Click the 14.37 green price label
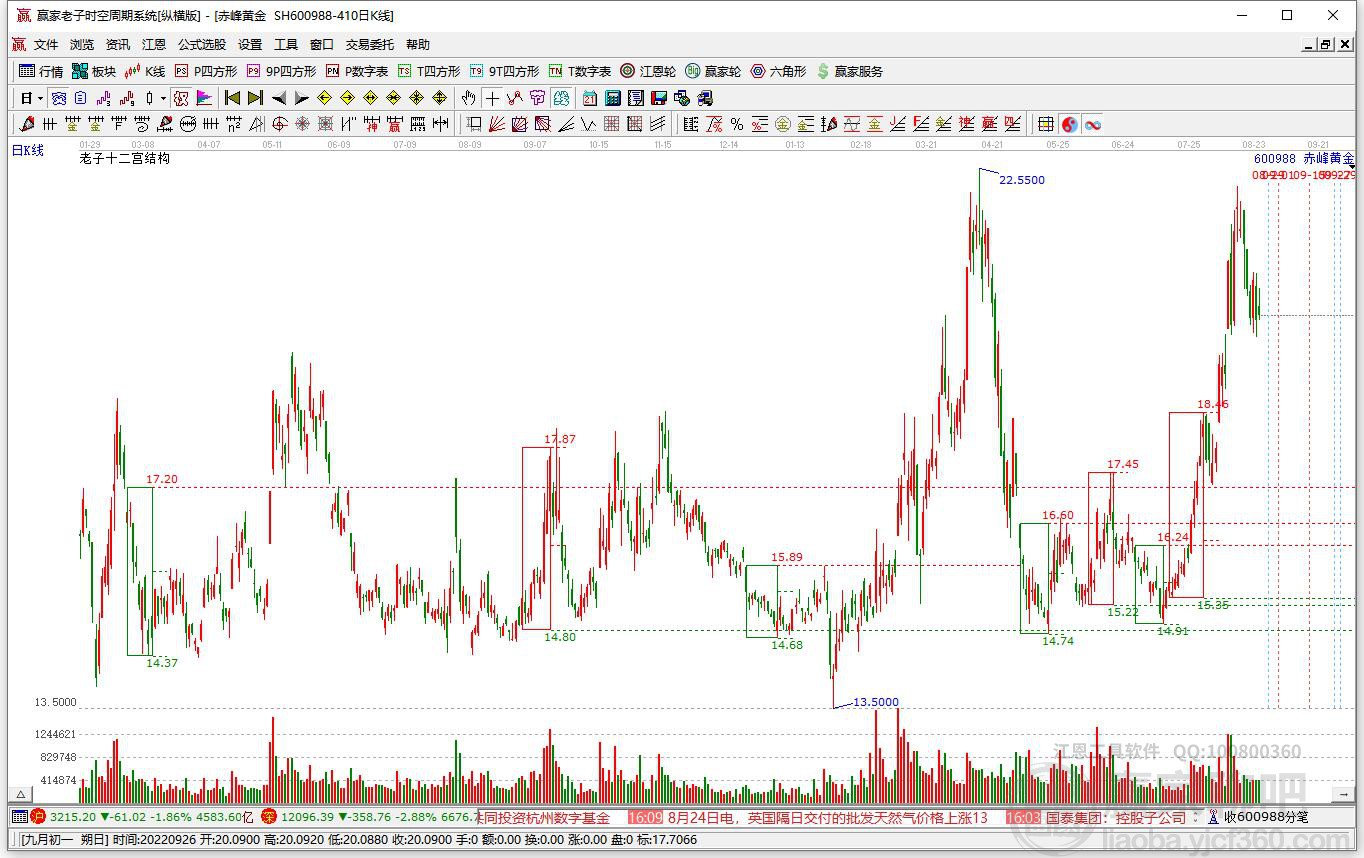Viewport: 1364px width, 858px height. [x=162, y=662]
